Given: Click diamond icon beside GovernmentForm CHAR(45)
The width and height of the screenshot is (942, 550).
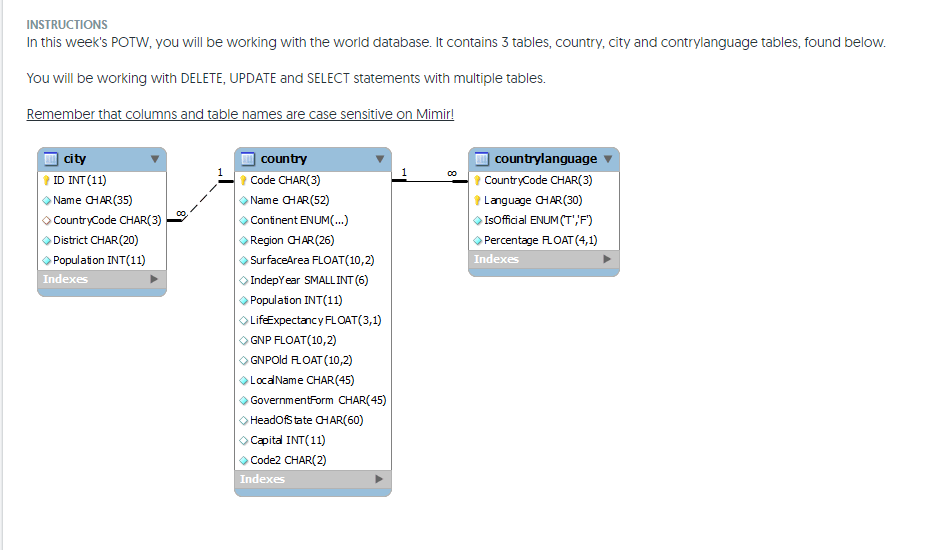Looking at the screenshot, I should (243, 400).
